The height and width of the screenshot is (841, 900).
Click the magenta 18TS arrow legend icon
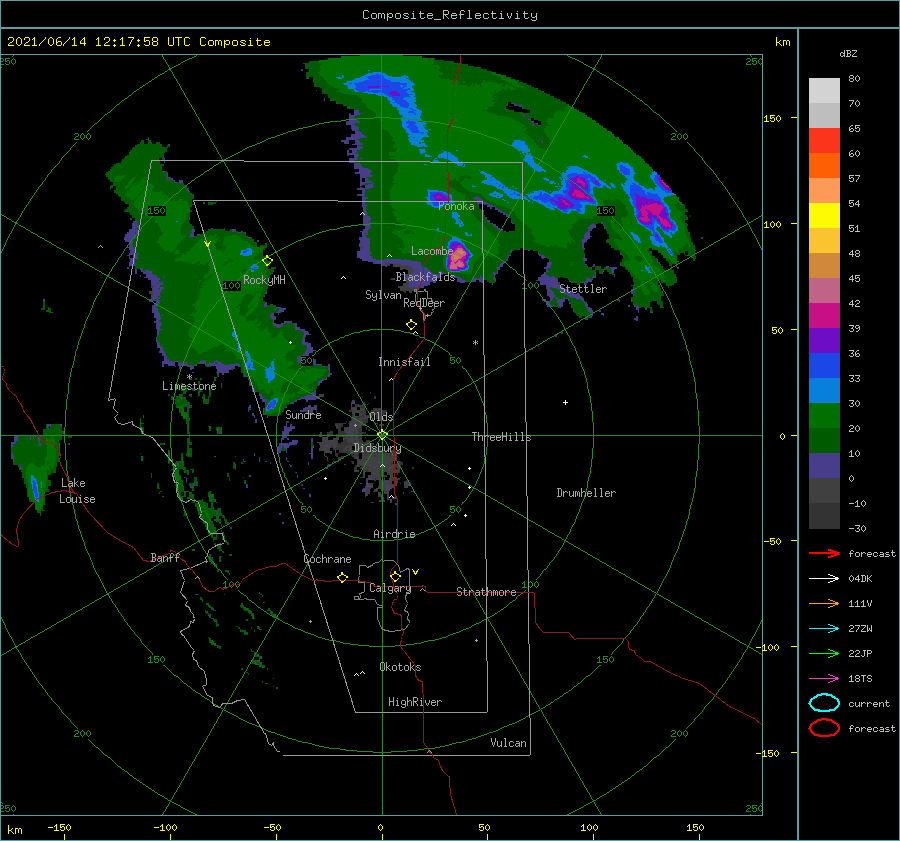(x=824, y=679)
